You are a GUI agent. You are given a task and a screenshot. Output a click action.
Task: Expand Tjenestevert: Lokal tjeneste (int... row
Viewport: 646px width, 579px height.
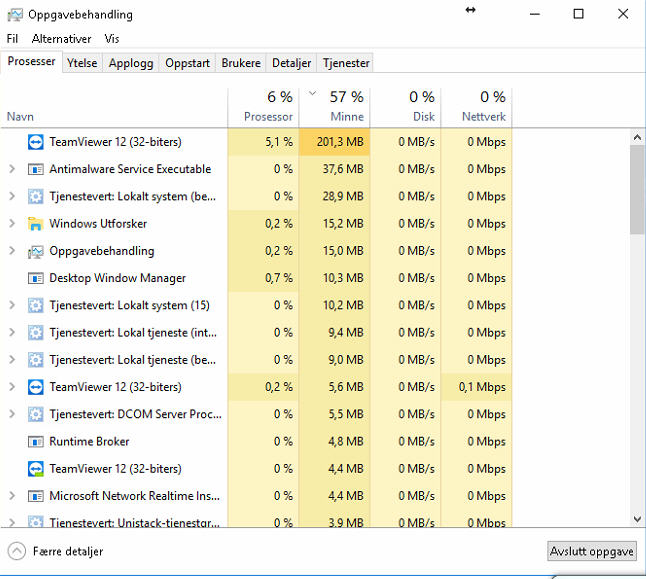[x=12, y=332]
